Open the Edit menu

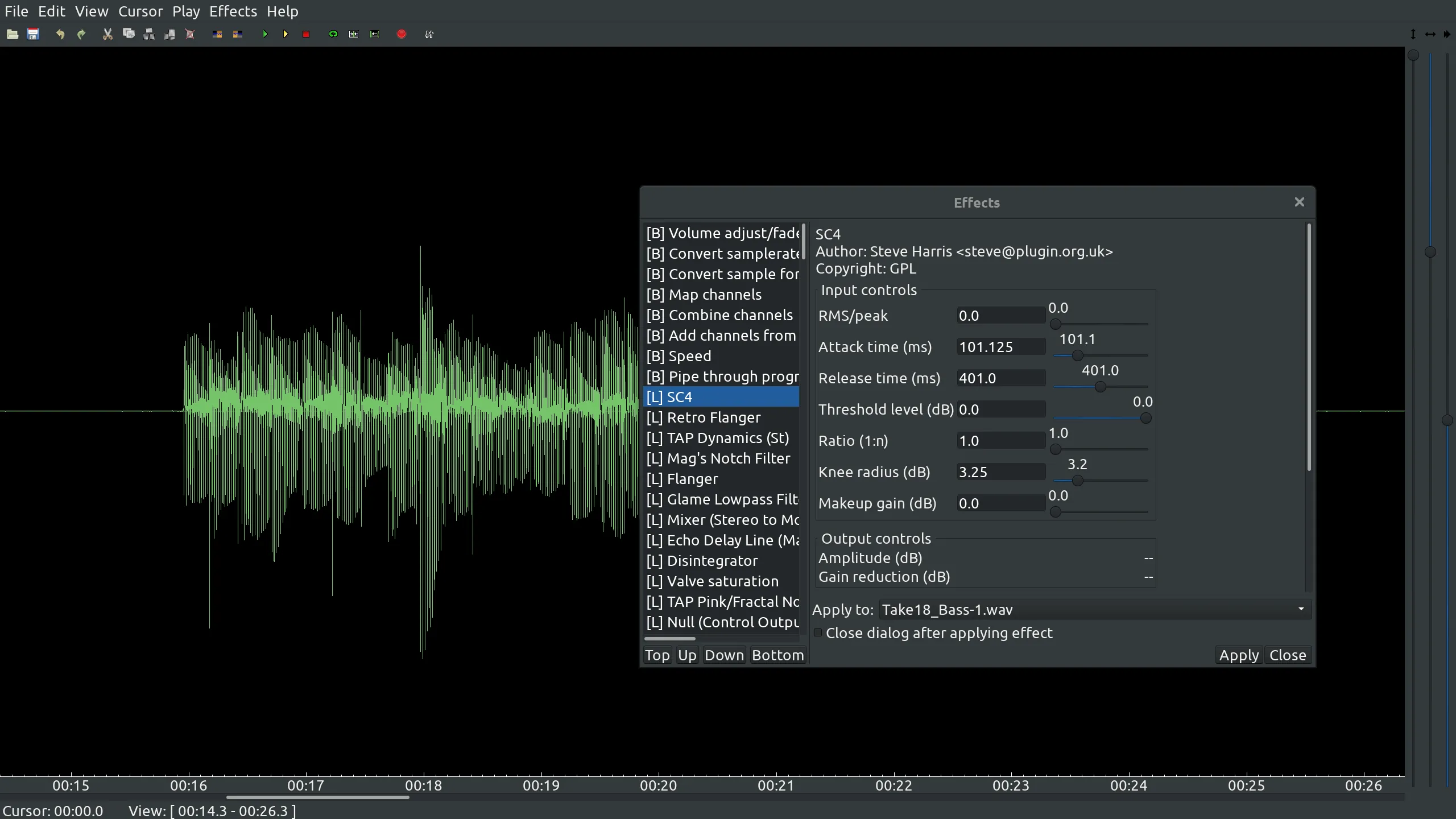coord(52,11)
